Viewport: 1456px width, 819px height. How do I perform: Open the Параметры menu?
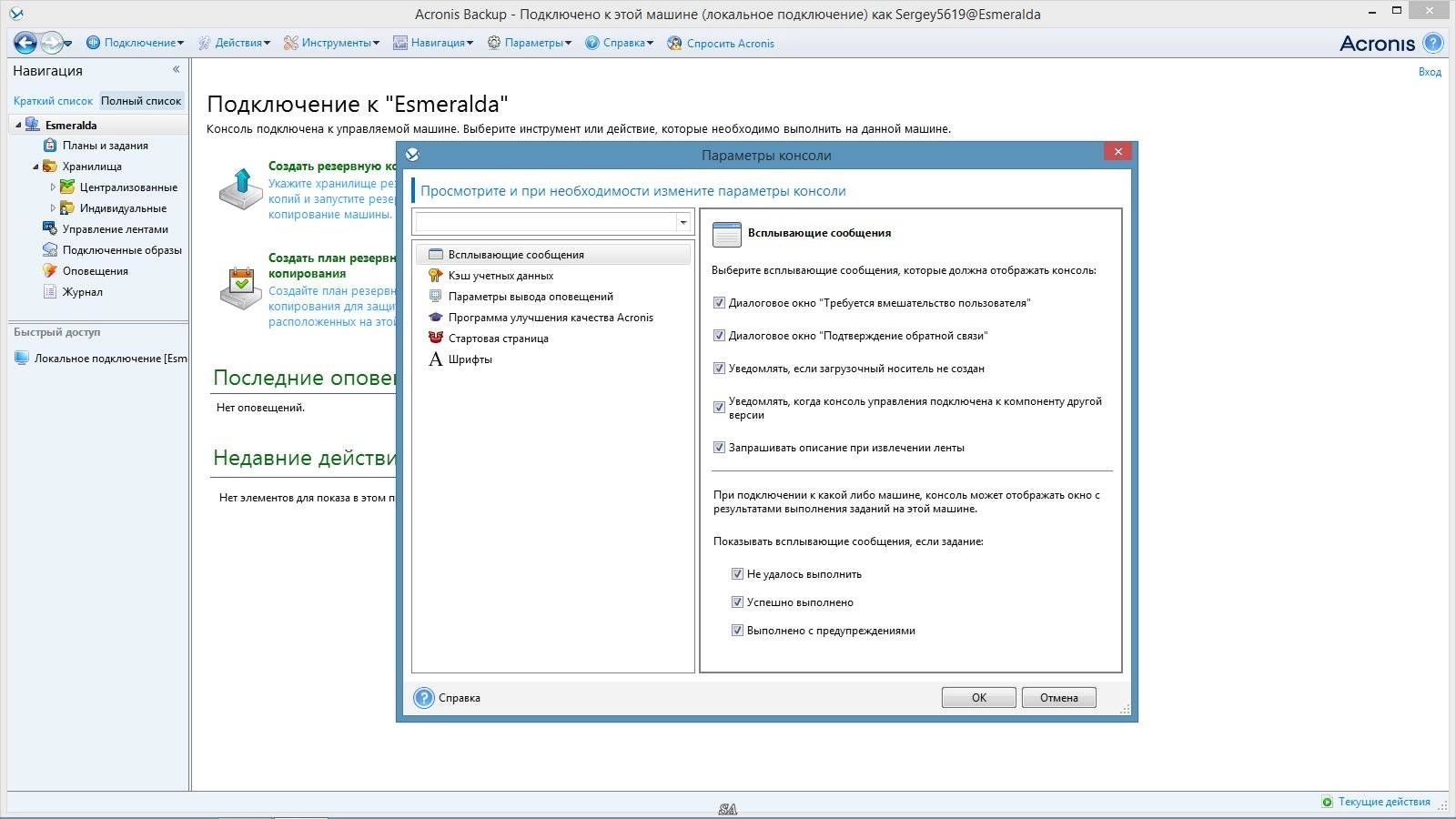pos(530,43)
